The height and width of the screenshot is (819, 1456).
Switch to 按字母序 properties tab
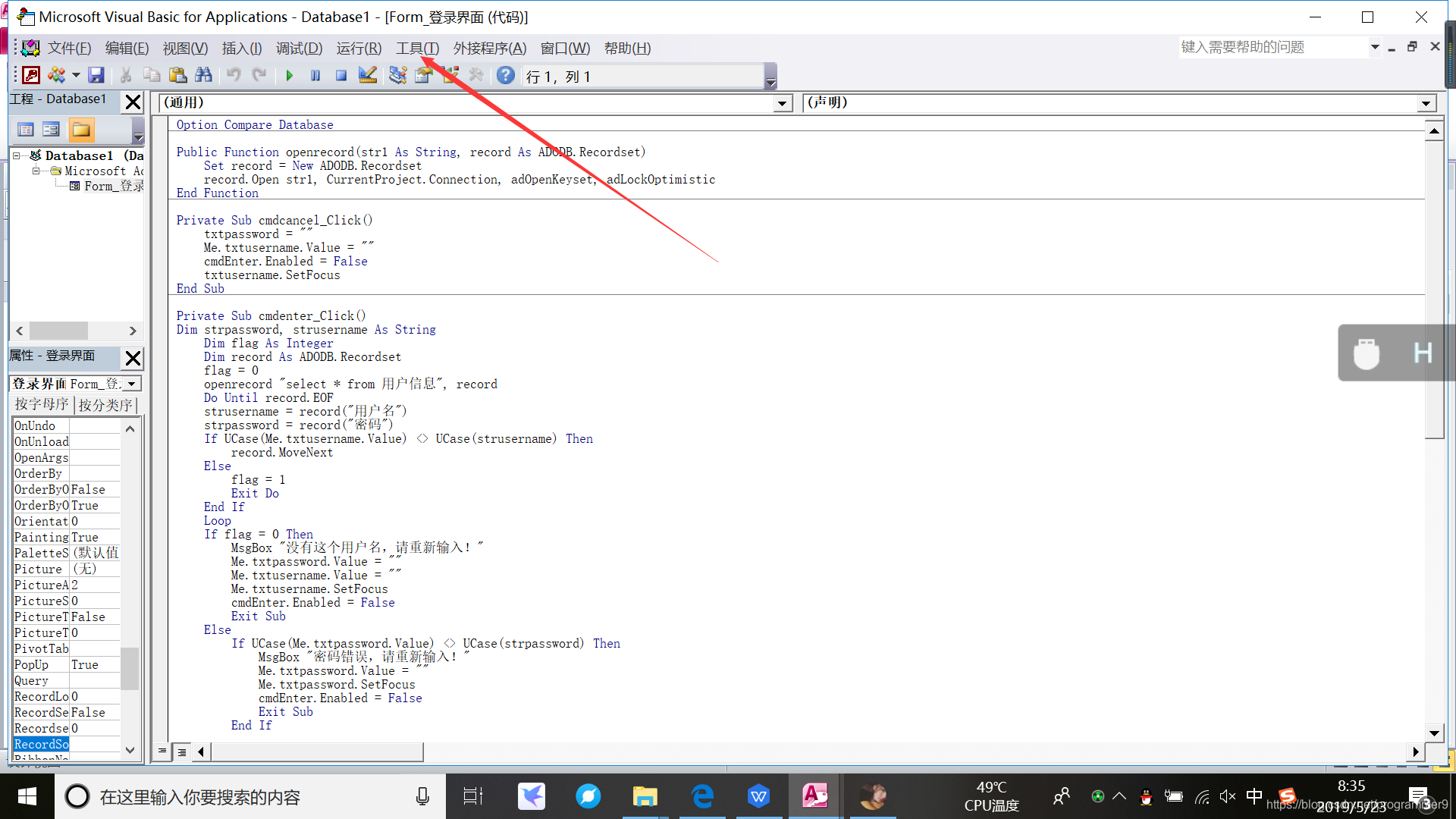point(42,405)
